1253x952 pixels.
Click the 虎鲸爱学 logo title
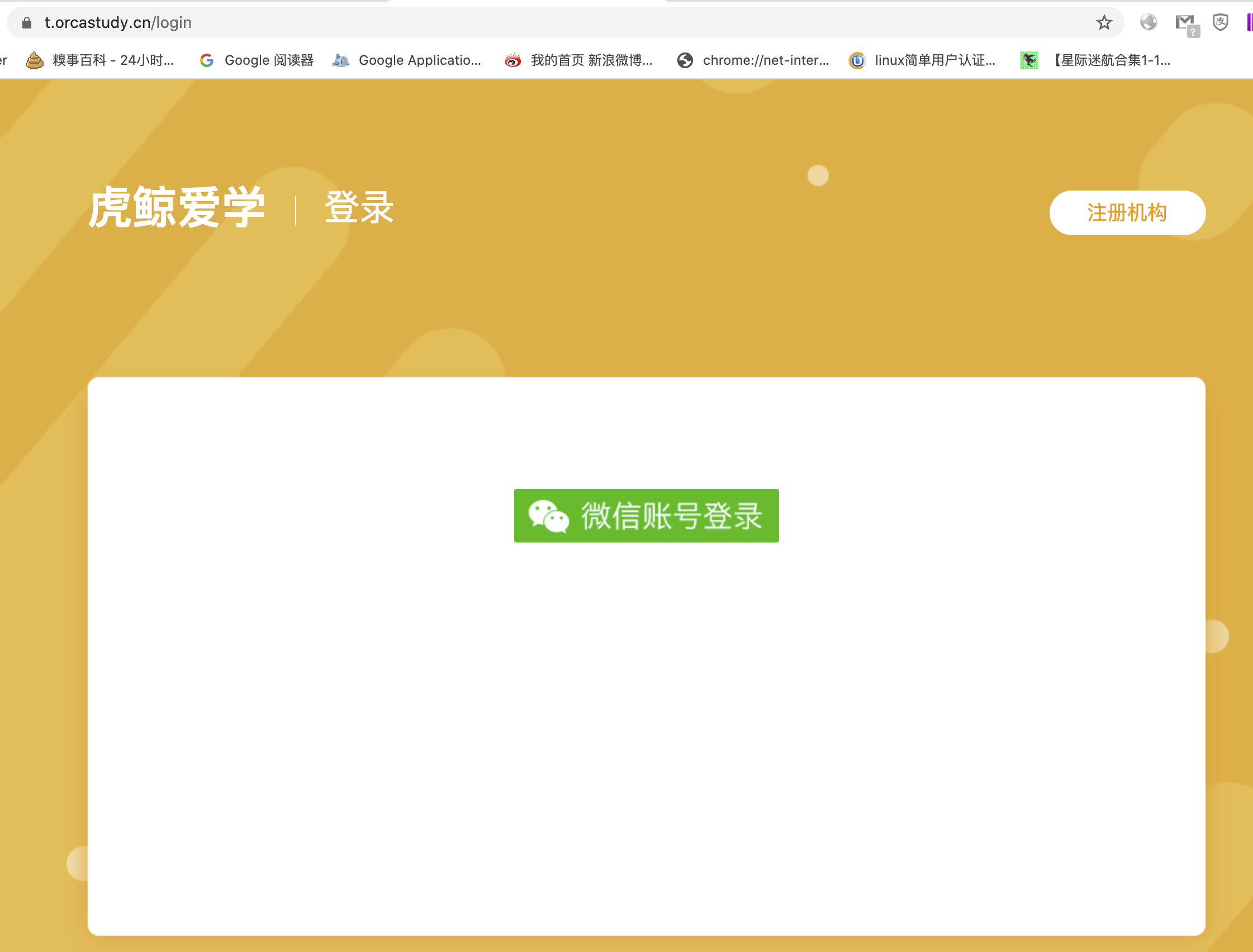[x=177, y=207]
